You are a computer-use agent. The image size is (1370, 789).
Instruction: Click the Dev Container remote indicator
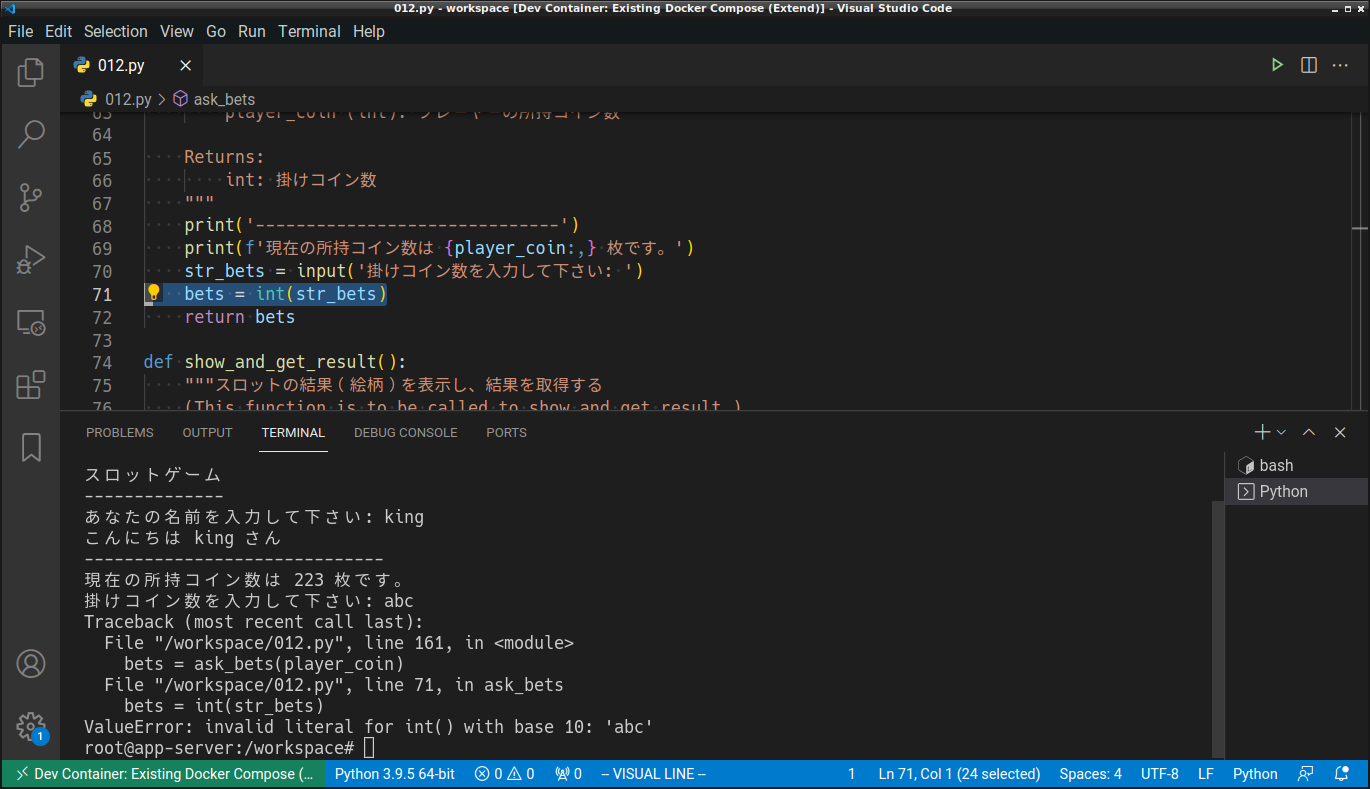coord(163,773)
